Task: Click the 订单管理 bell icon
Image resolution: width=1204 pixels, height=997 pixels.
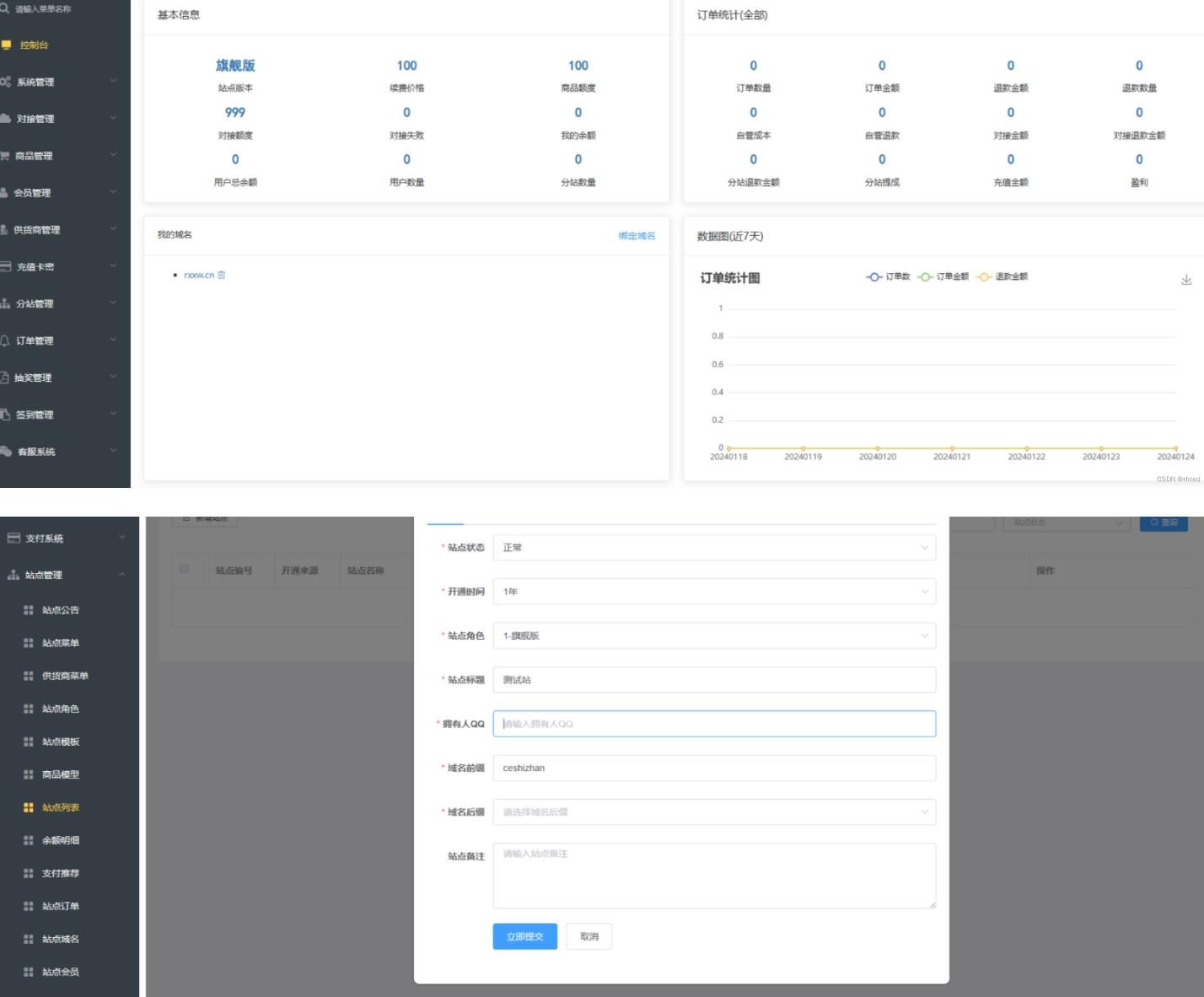Action: point(5,340)
